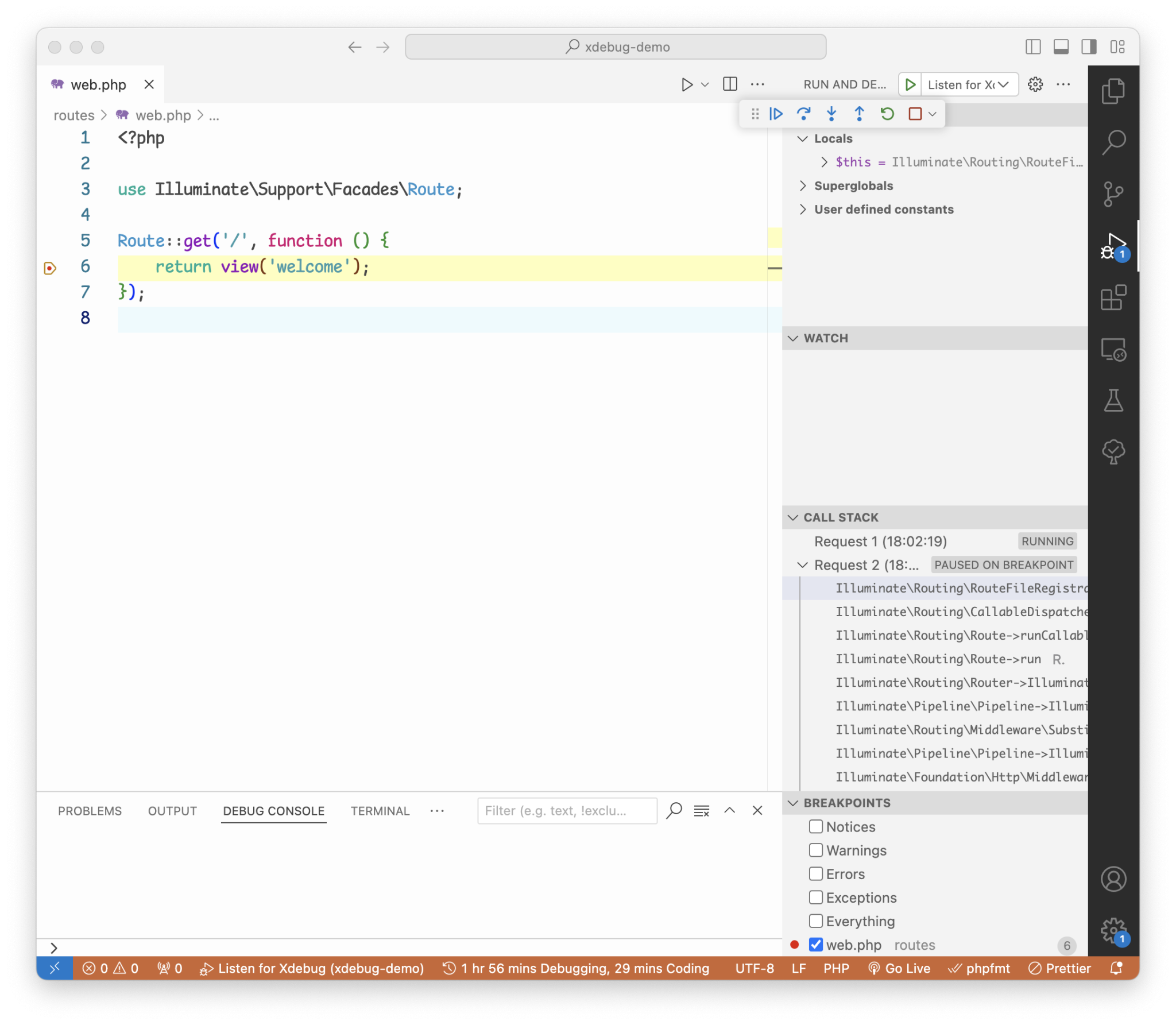
Task: Switch to the TERMINAL tab
Action: (x=380, y=811)
